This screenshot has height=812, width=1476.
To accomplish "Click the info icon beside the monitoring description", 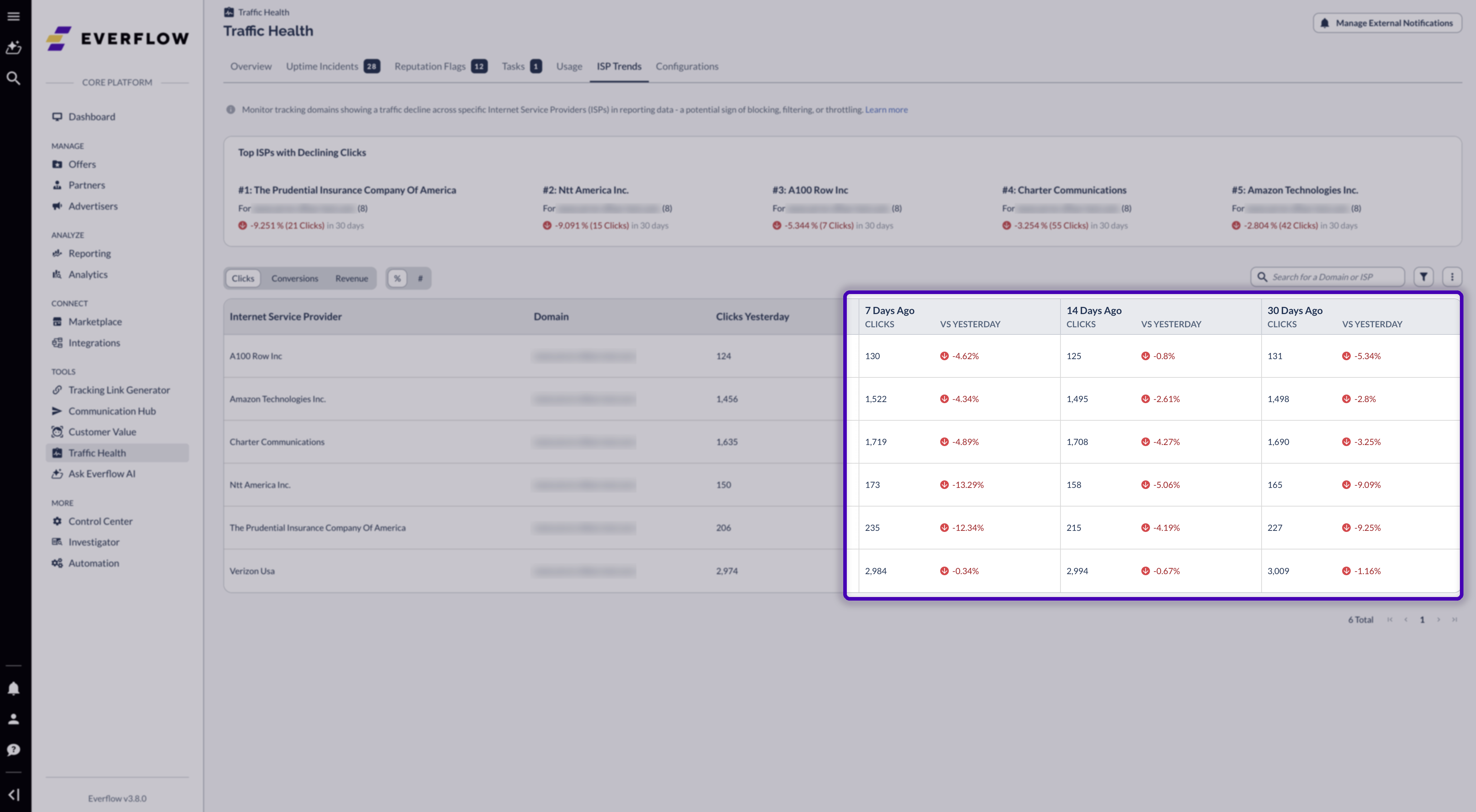I will tap(230, 109).
